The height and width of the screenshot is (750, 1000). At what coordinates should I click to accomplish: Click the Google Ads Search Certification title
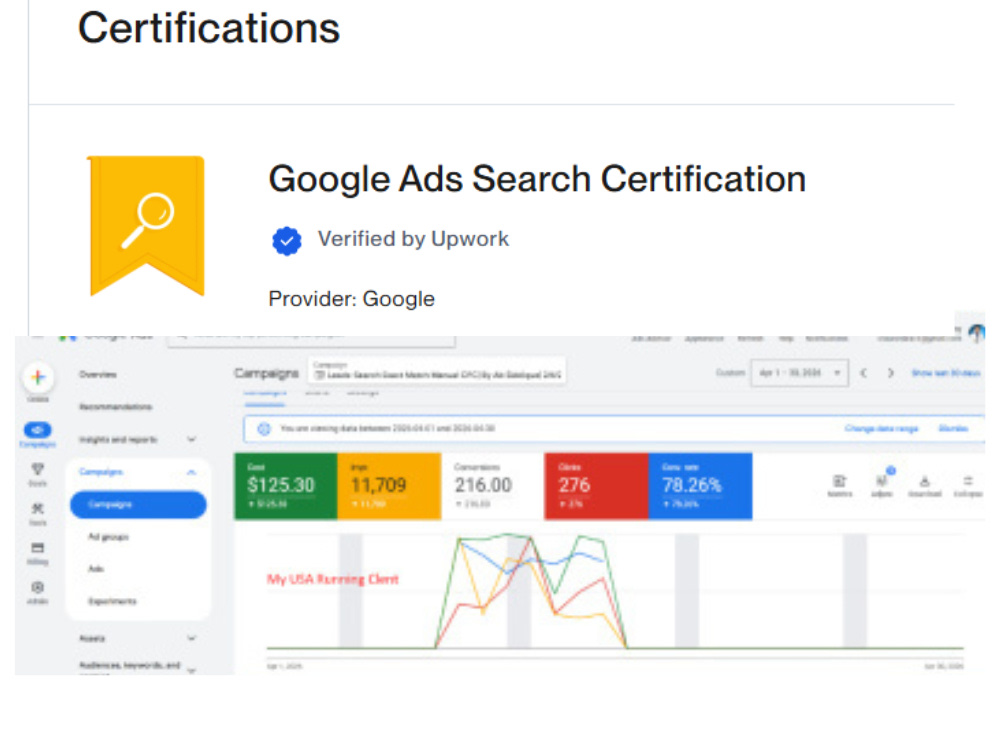pos(537,179)
